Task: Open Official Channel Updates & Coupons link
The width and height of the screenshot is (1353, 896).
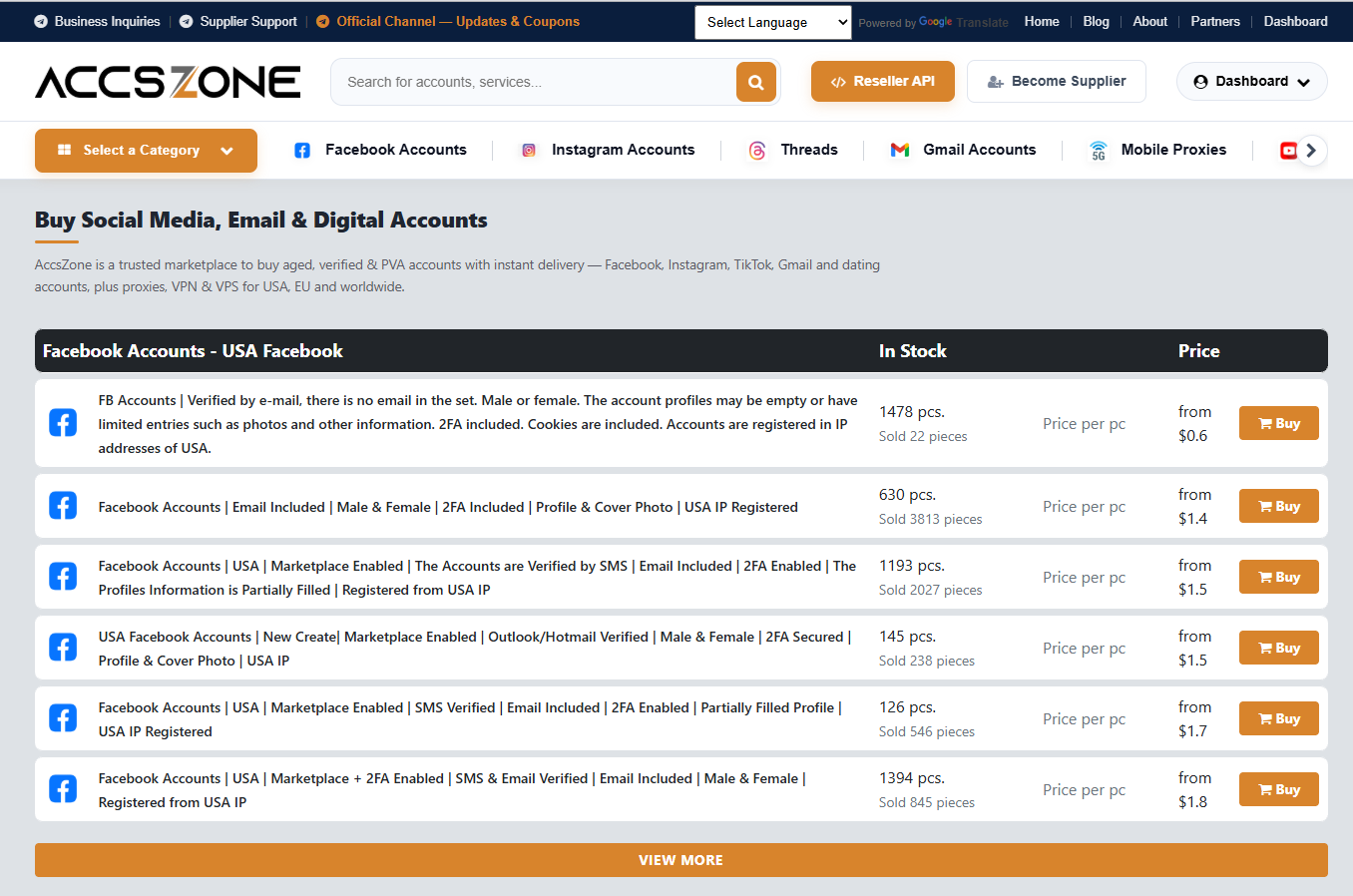Action: coord(448,21)
